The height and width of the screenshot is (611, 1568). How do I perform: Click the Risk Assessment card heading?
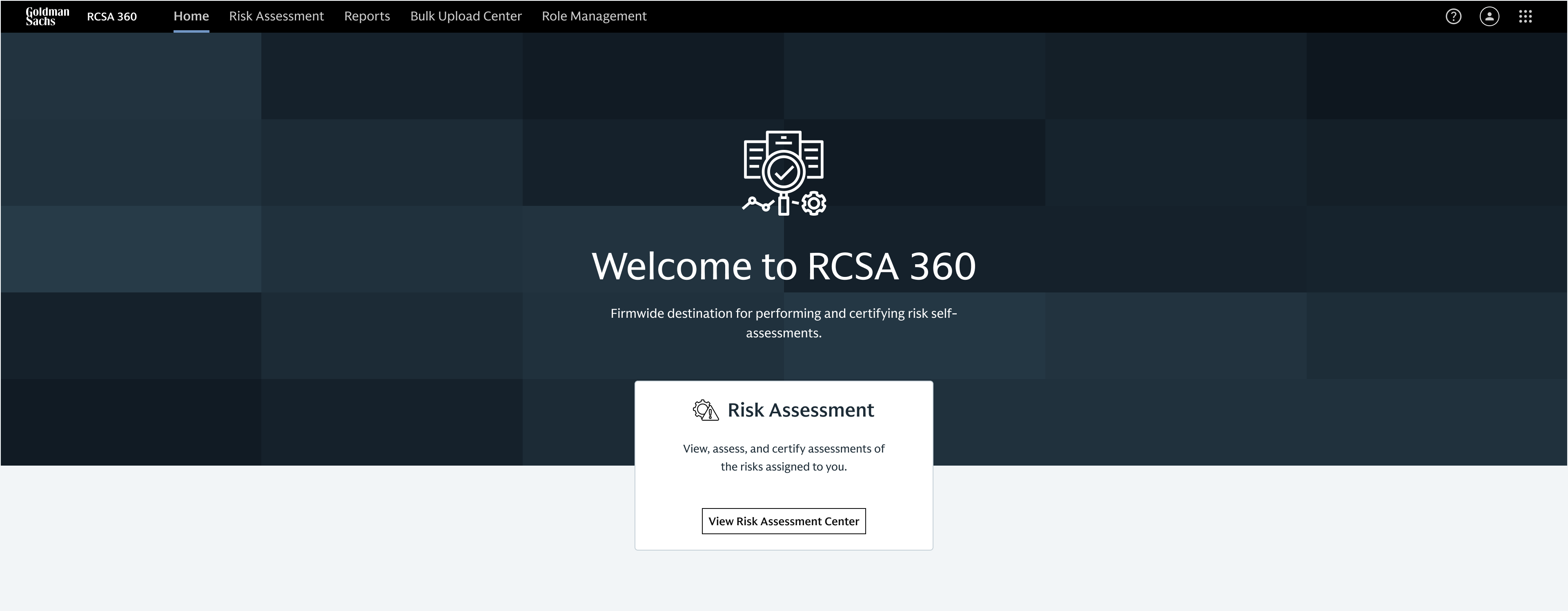[x=800, y=410]
